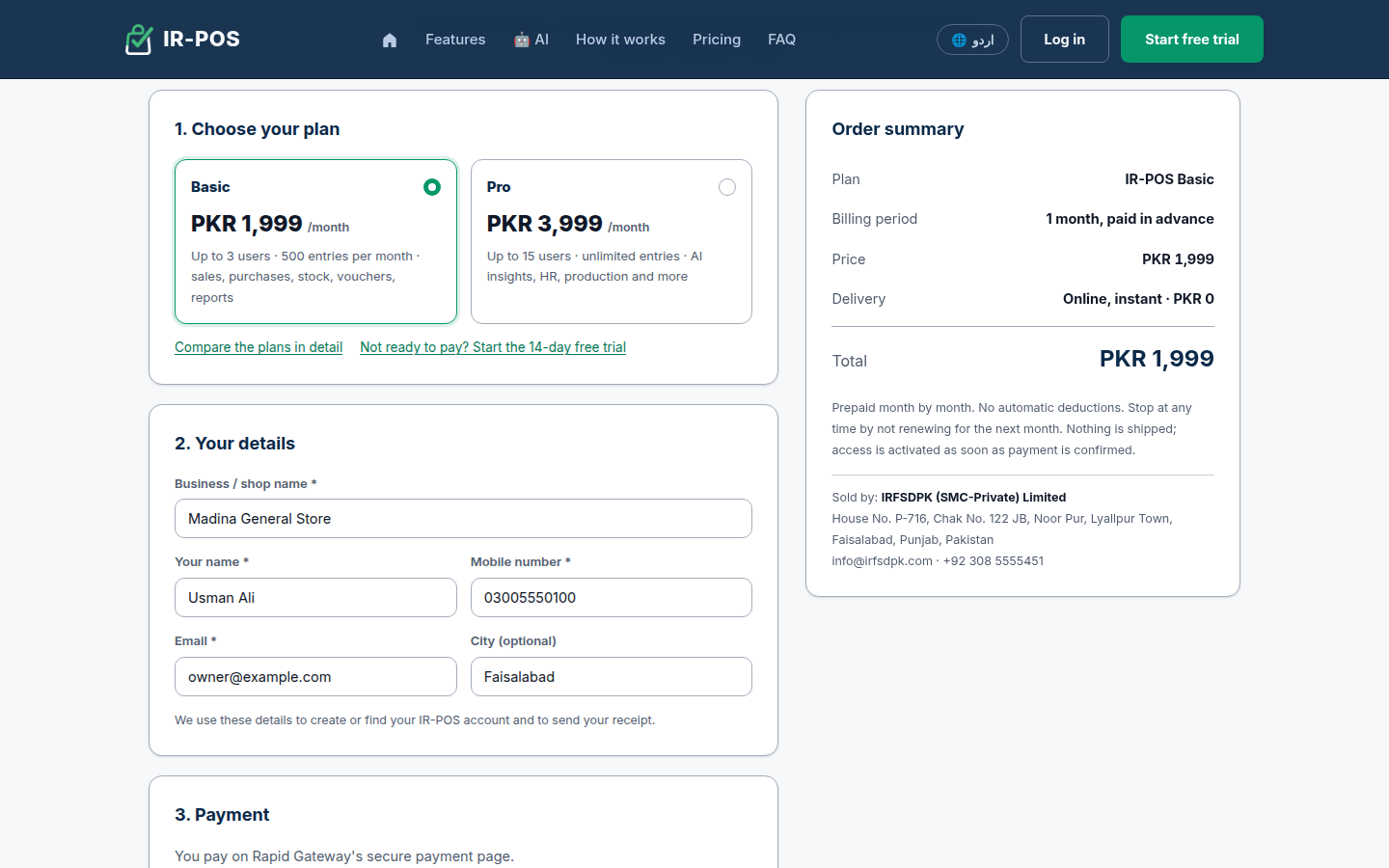Click the Total PKR 1,999 amount

pos(1157,359)
